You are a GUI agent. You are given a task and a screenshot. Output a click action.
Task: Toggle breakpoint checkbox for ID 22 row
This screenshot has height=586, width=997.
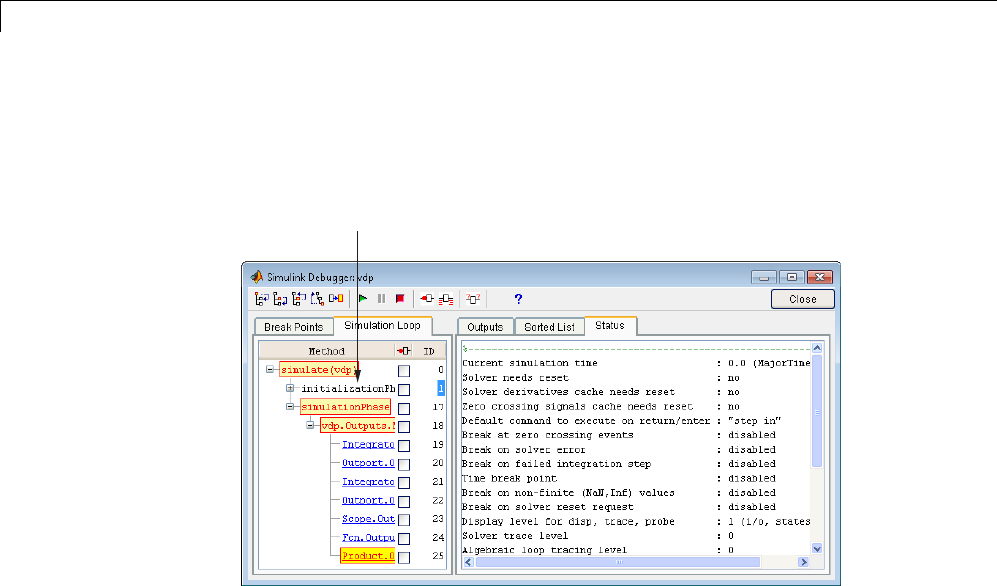click(x=404, y=501)
